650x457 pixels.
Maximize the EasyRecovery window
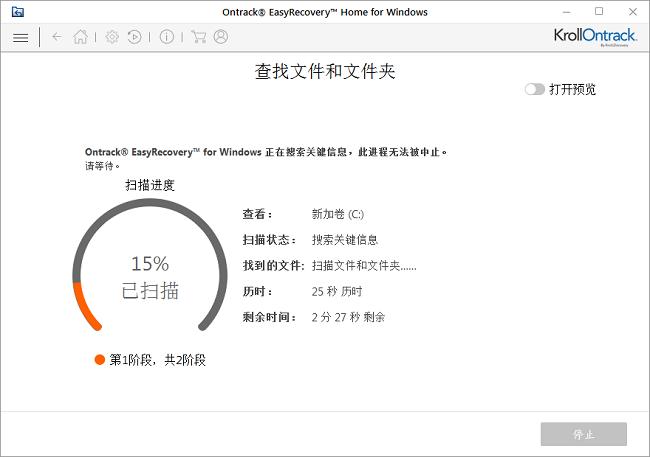(x=599, y=12)
